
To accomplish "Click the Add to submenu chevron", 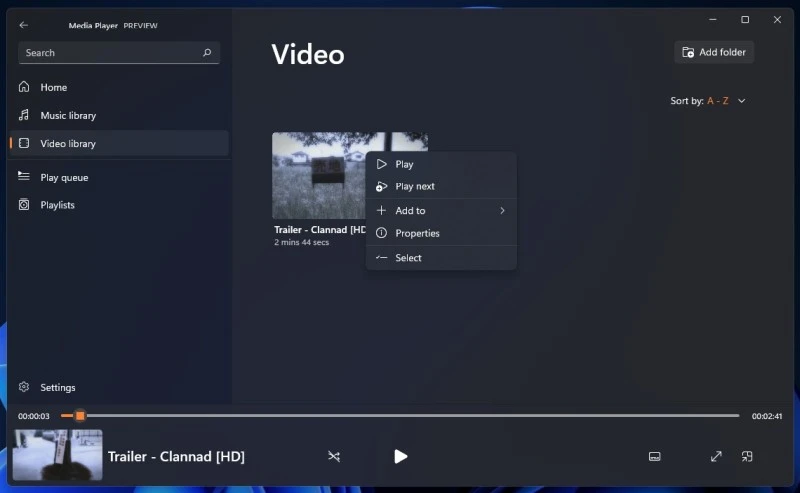I will click(x=503, y=210).
